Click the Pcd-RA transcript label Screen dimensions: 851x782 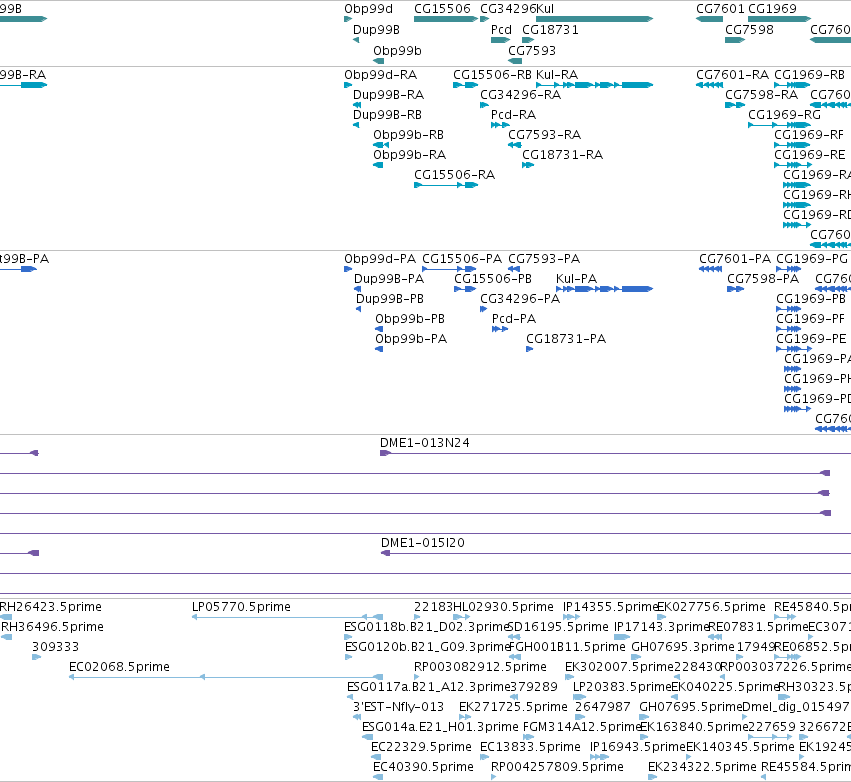point(513,115)
